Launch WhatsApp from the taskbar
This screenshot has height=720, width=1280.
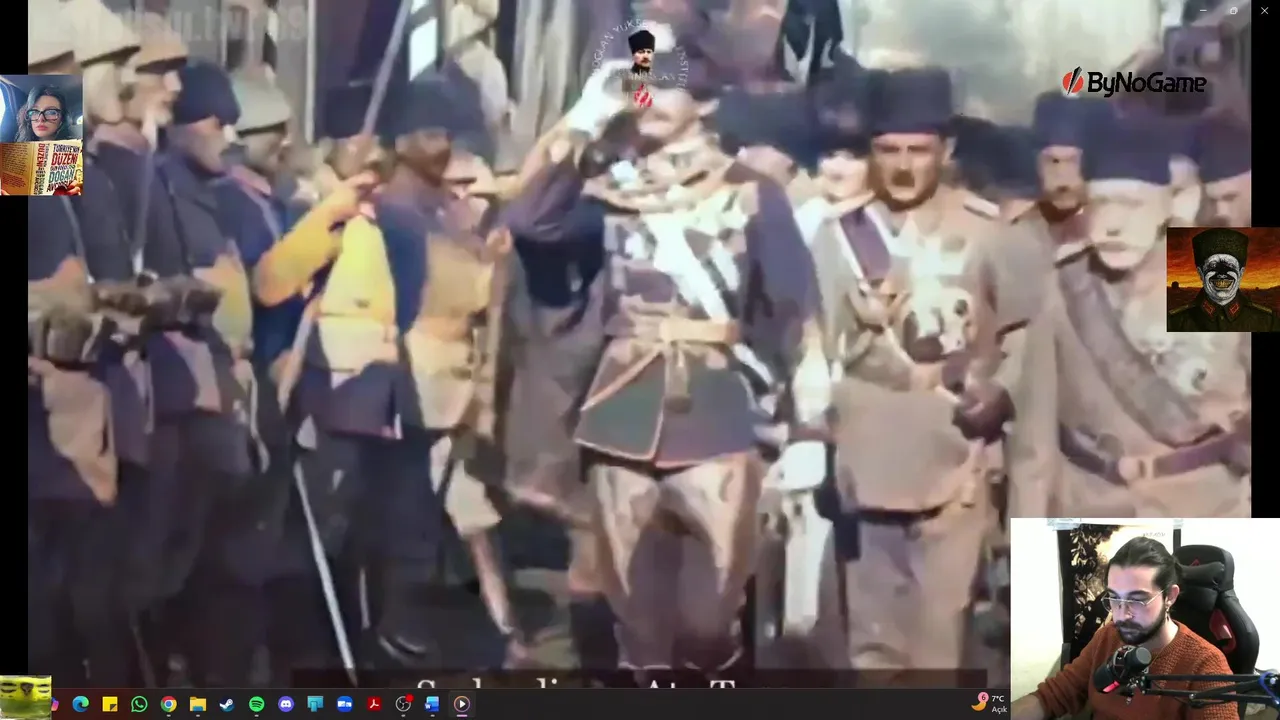coord(139,704)
